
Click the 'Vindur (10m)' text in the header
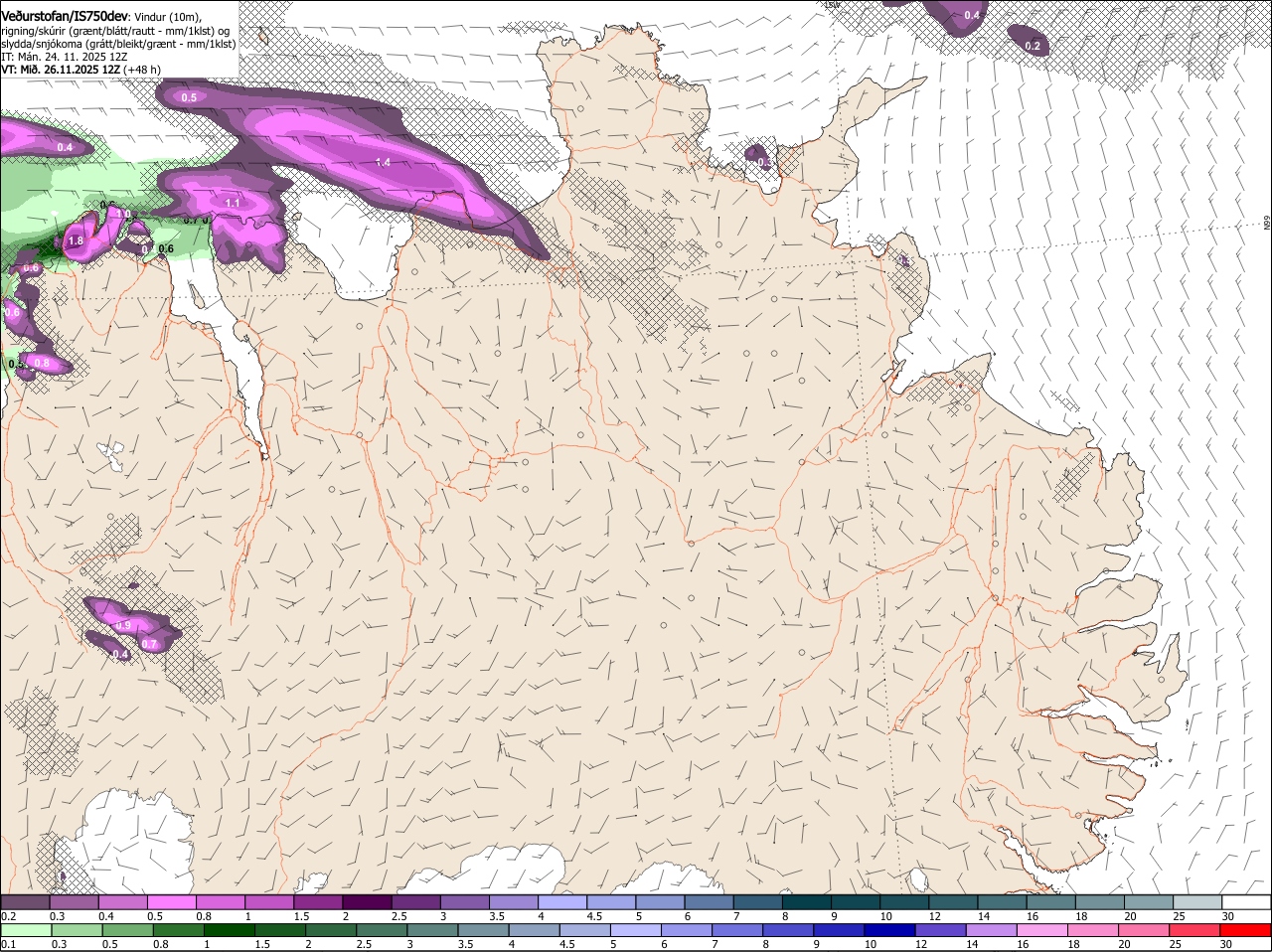pos(167,17)
